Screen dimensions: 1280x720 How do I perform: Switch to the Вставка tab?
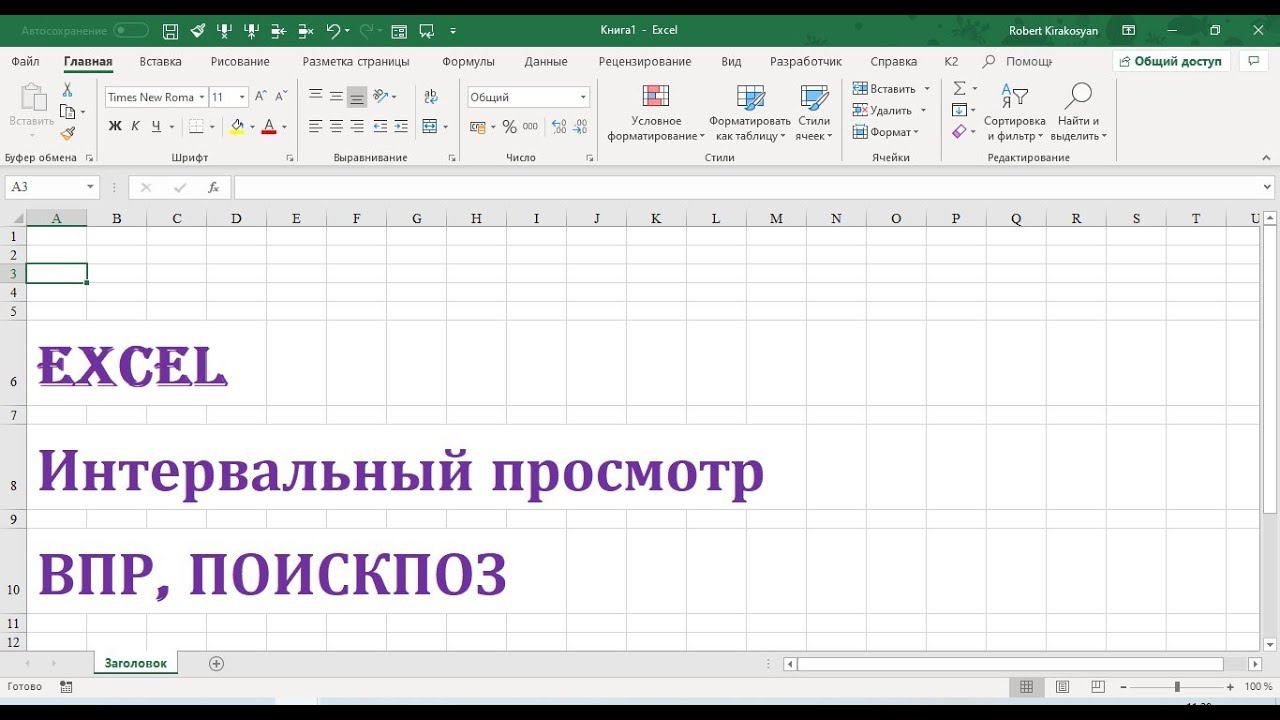pos(161,61)
